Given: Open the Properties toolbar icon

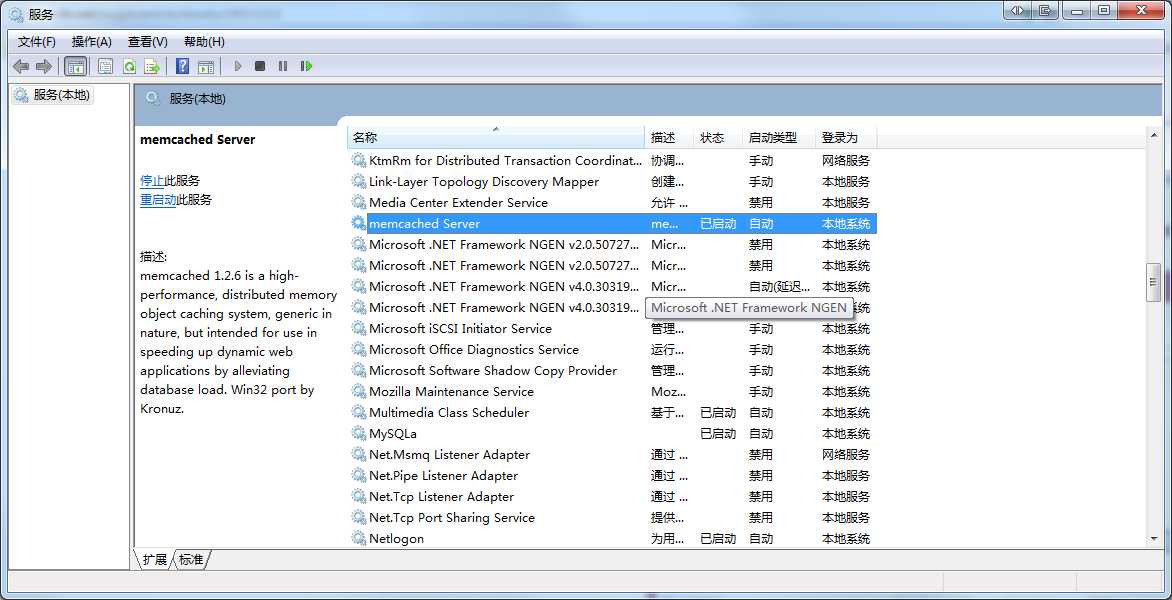Looking at the screenshot, I should pyautogui.click(x=105, y=67).
